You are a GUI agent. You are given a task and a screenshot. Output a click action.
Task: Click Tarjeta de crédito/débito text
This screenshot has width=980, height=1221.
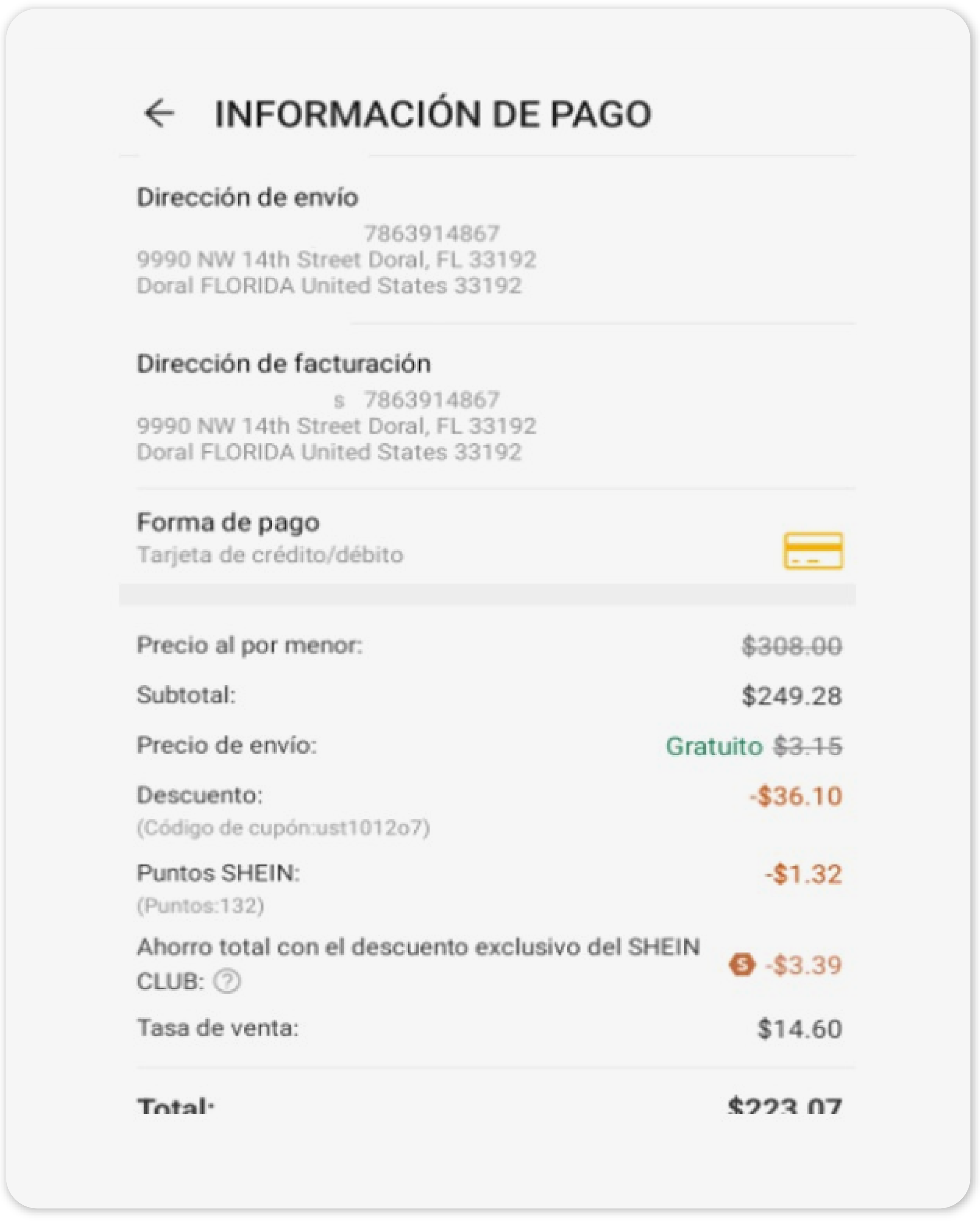point(270,555)
